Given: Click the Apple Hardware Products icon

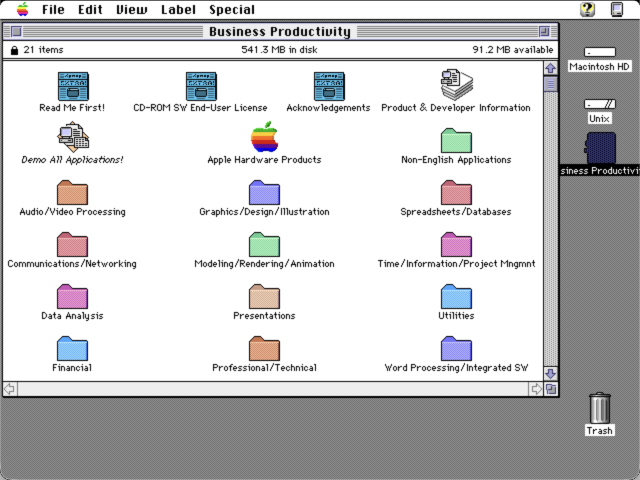Looking at the screenshot, I should (x=264, y=137).
